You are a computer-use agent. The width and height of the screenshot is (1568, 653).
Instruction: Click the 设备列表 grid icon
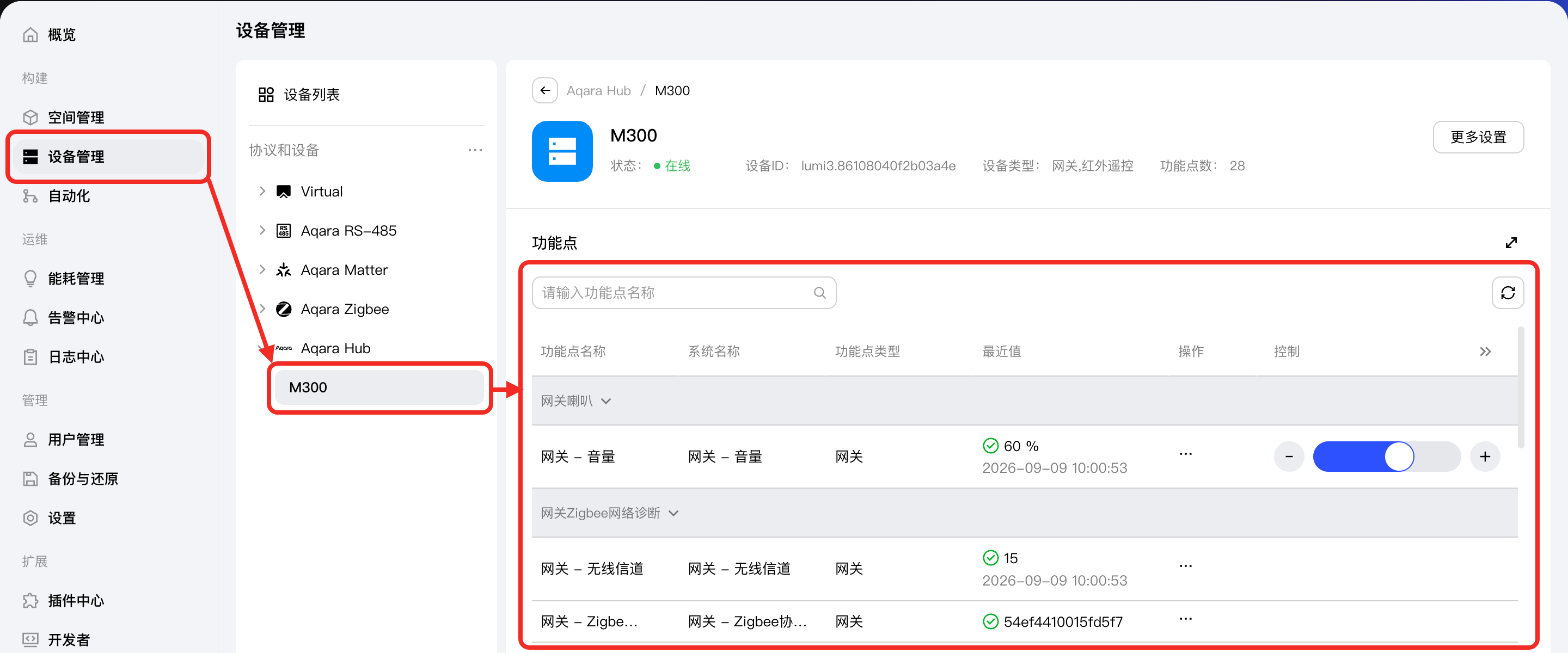266,94
